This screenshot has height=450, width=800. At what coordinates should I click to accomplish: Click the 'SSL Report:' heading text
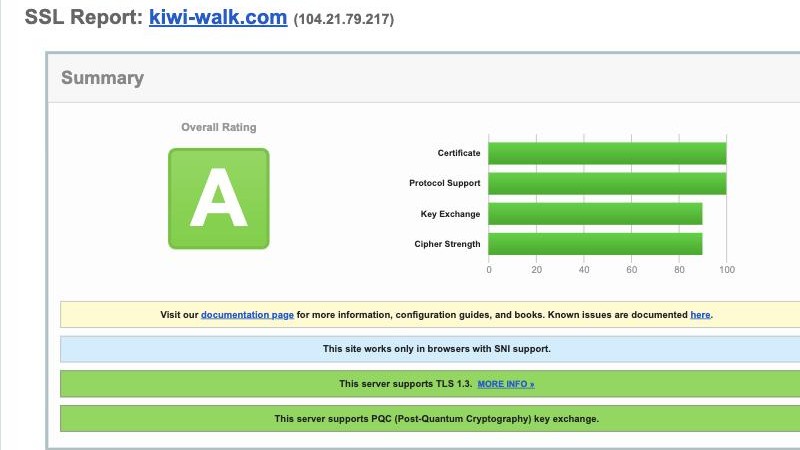(x=84, y=17)
